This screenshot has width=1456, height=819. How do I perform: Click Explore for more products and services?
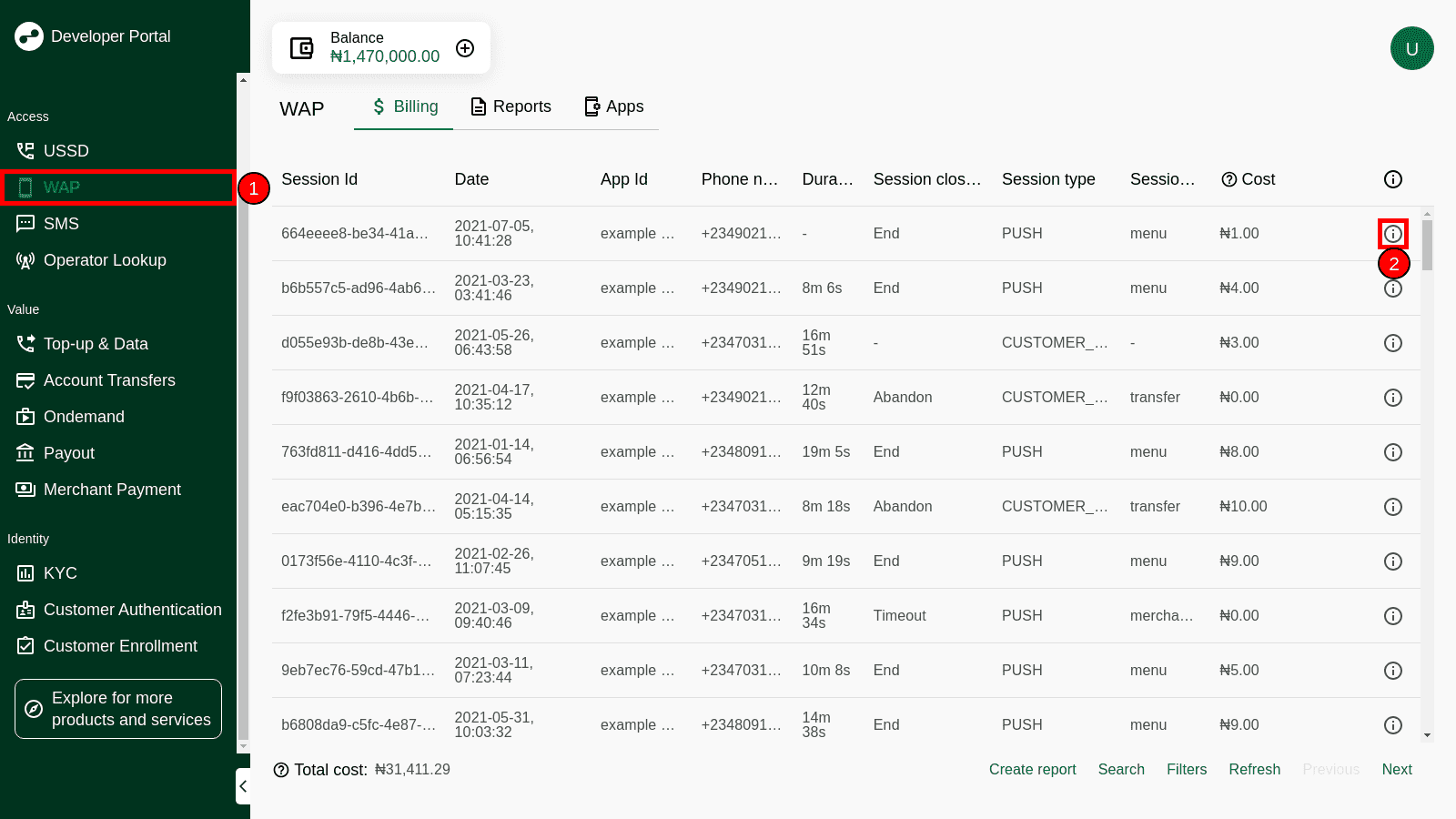[x=118, y=709]
